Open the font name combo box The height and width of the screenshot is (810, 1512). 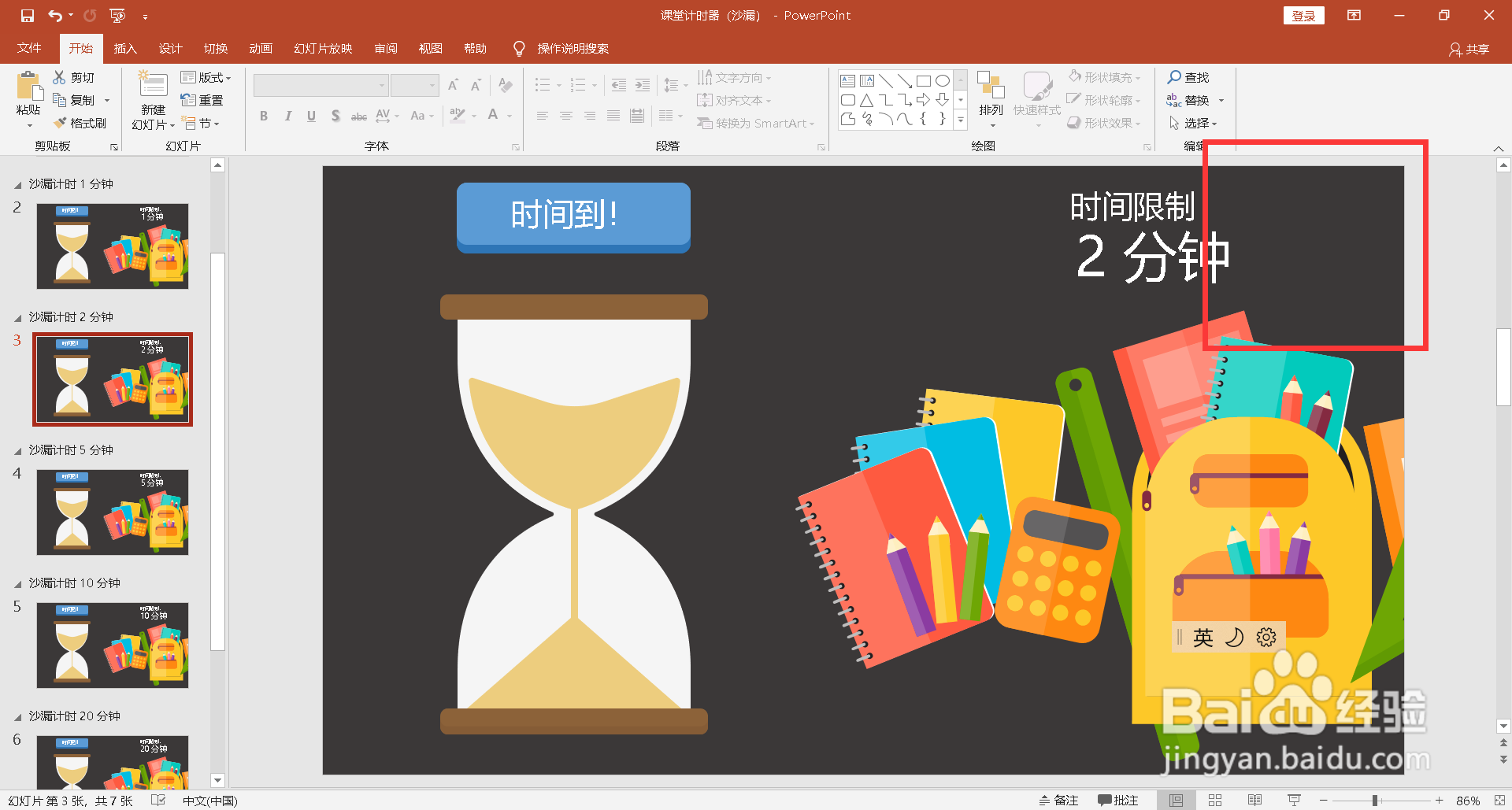pyautogui.click(x=321, y=85)
